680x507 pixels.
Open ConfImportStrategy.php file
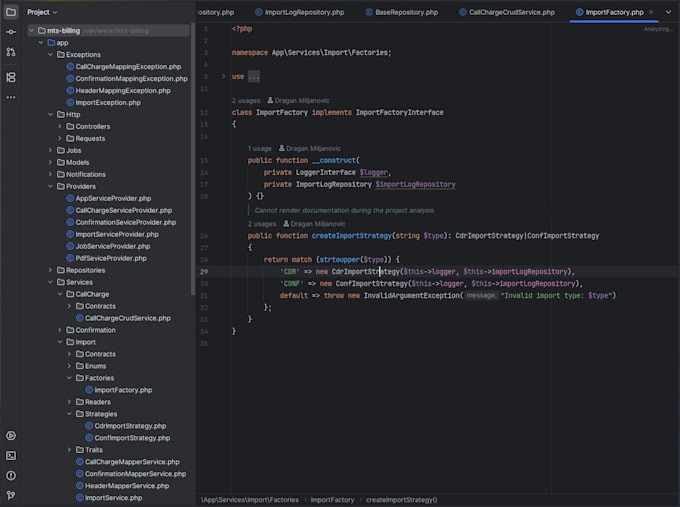click(128, 438)
